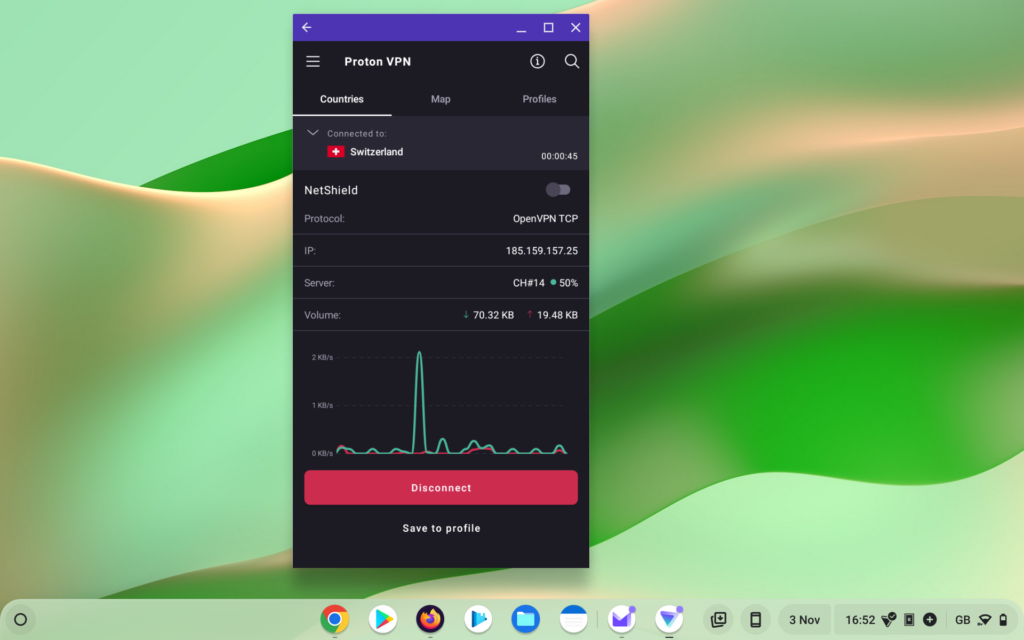Screen dimensions: 1024x640
Task: Click the 50% server load indicator
Action: coord(564,283)
